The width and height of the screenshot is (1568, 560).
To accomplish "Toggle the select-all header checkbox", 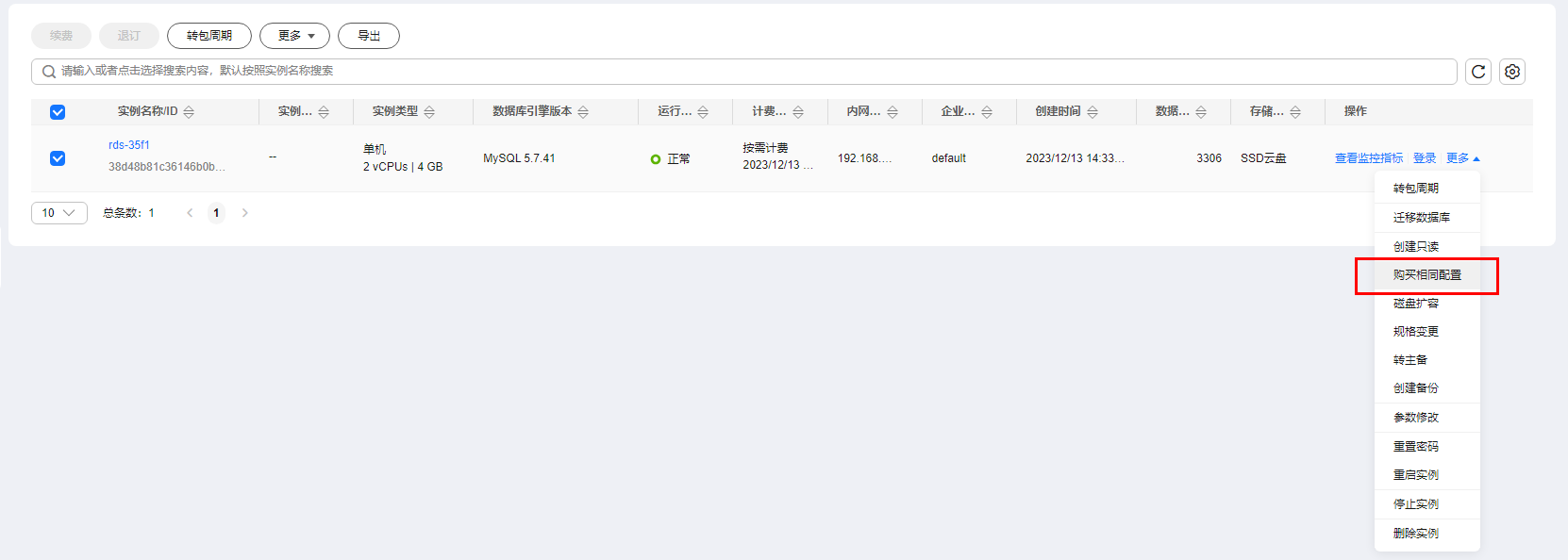I will click(58, 112).
